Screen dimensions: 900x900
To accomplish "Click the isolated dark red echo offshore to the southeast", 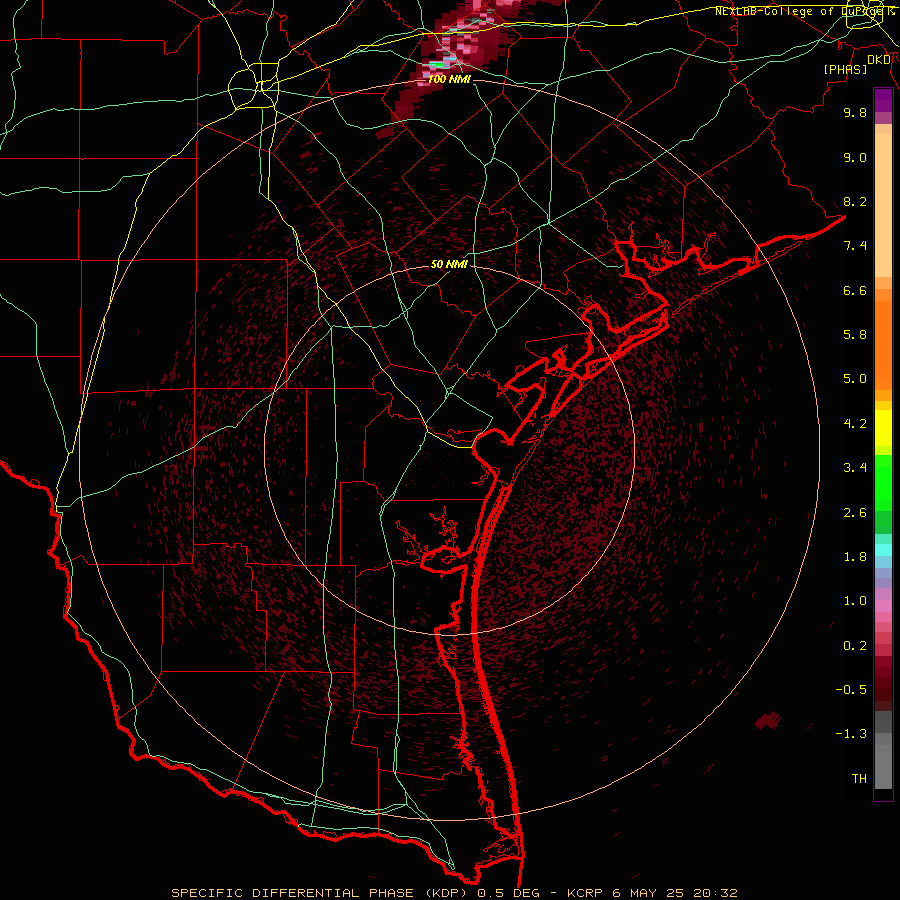I will point(768,720).
